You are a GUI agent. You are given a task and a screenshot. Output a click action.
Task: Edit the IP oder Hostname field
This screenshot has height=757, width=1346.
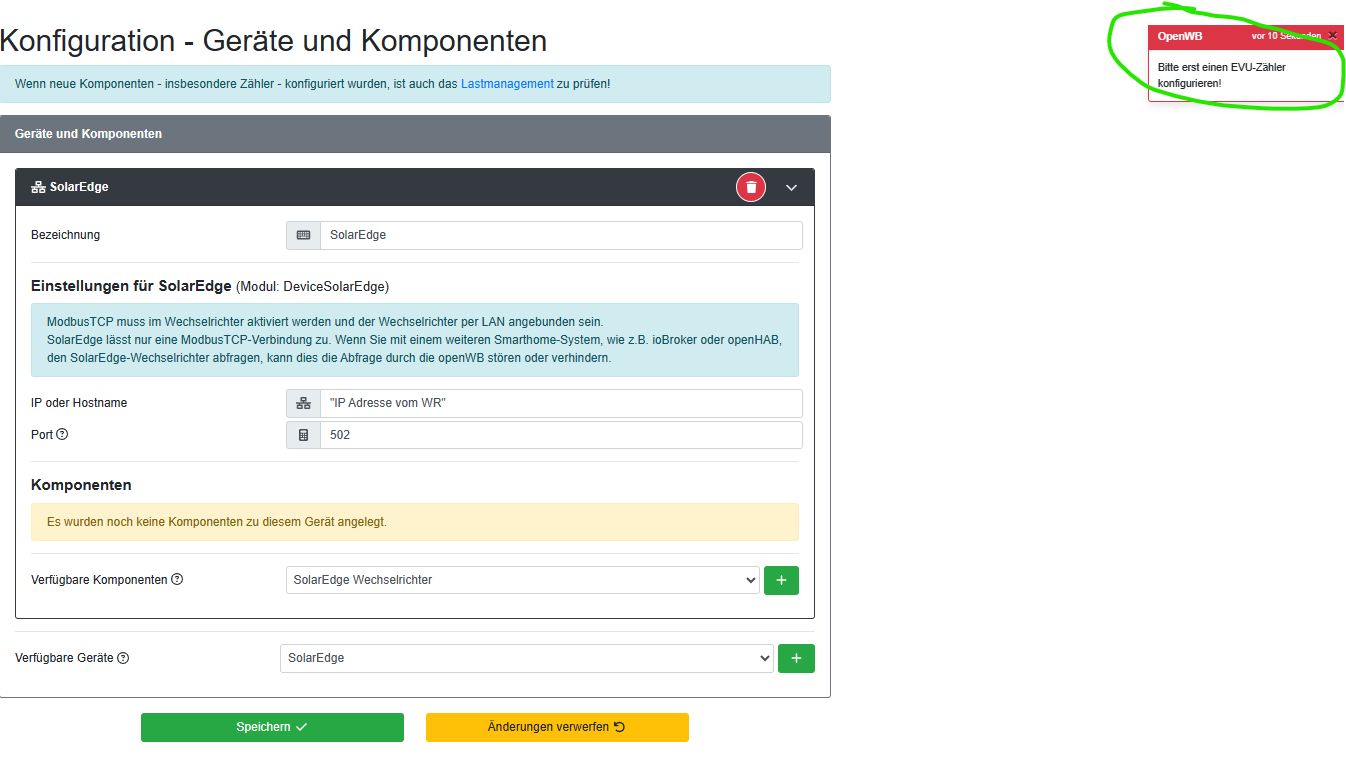point(561,403)
